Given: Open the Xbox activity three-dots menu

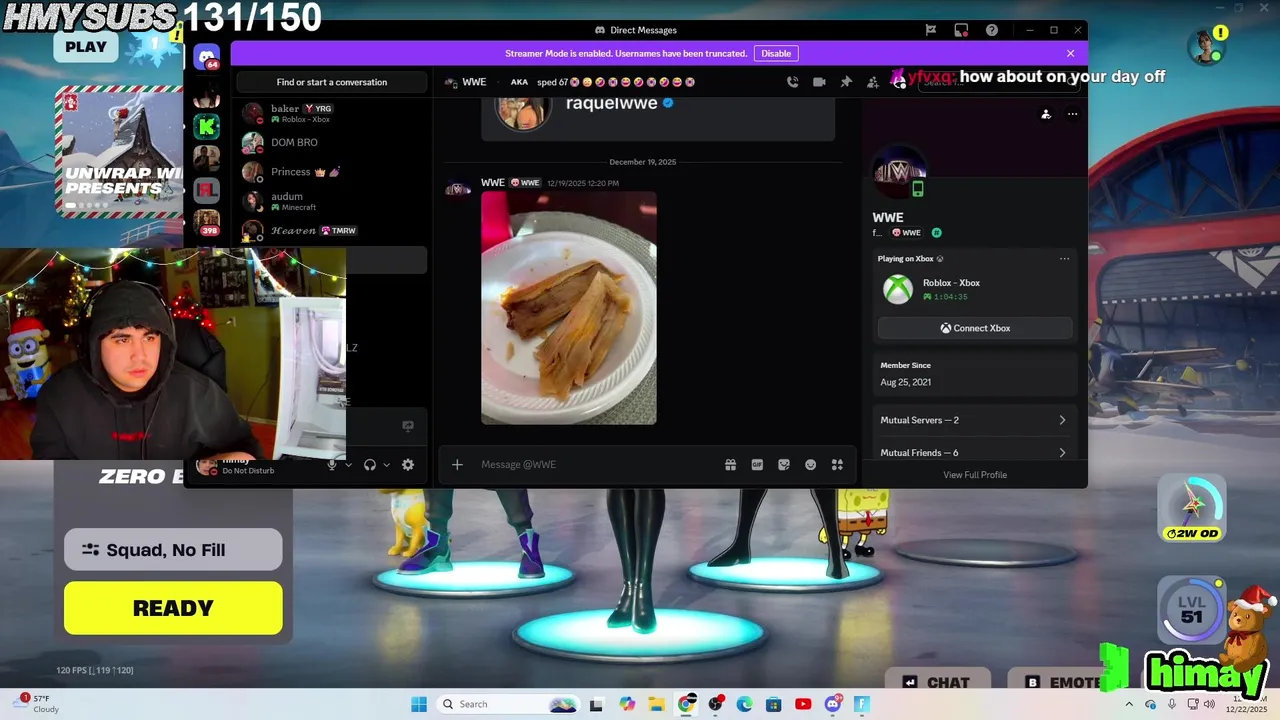Looking at the screenshot, I should pos(1064,259).
